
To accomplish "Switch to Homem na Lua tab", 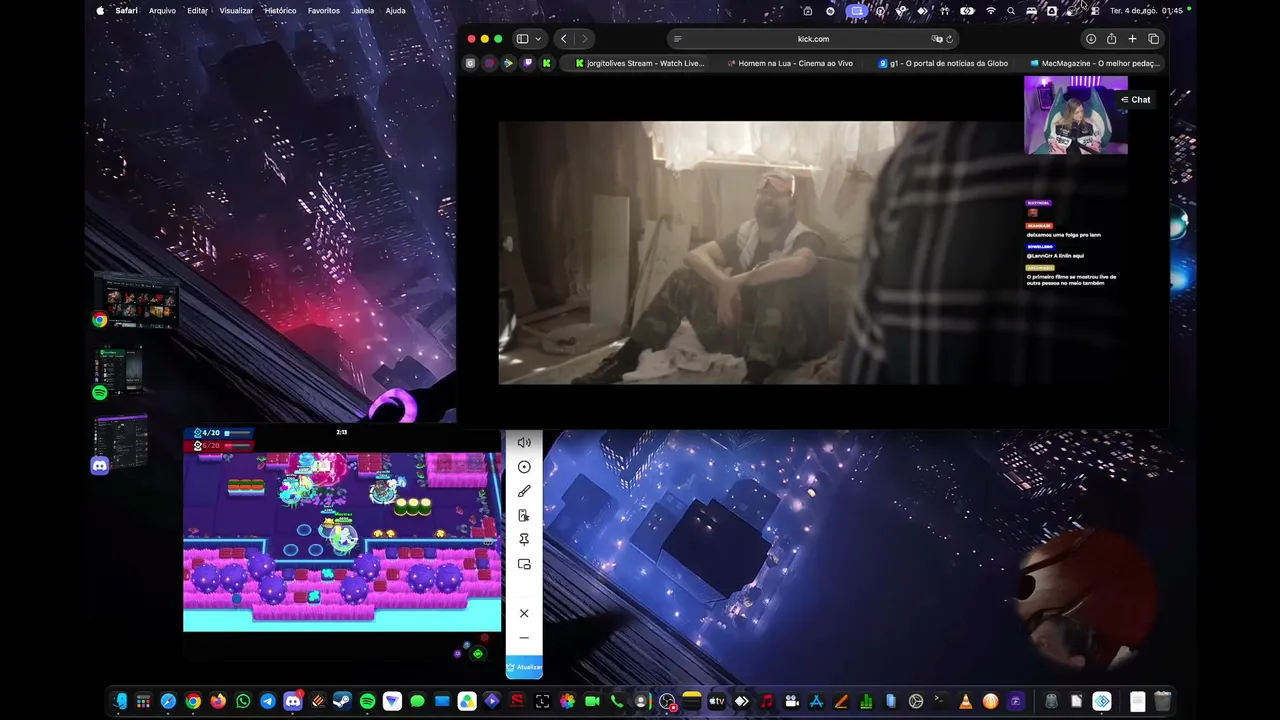I will coord(790,63).
